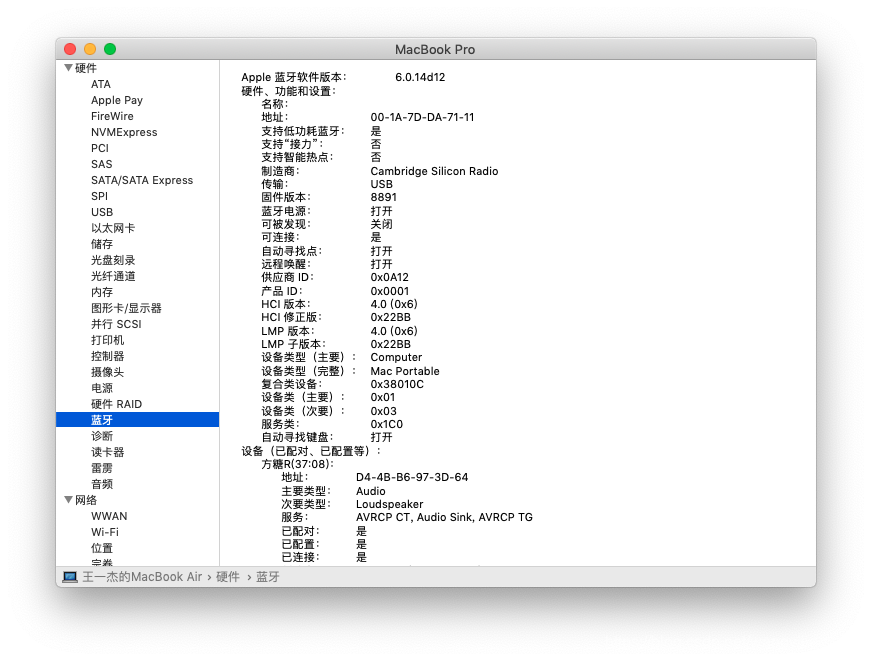872x661 pixels.
Task: Open the 内存 entry
Action: tap(102, 292)
